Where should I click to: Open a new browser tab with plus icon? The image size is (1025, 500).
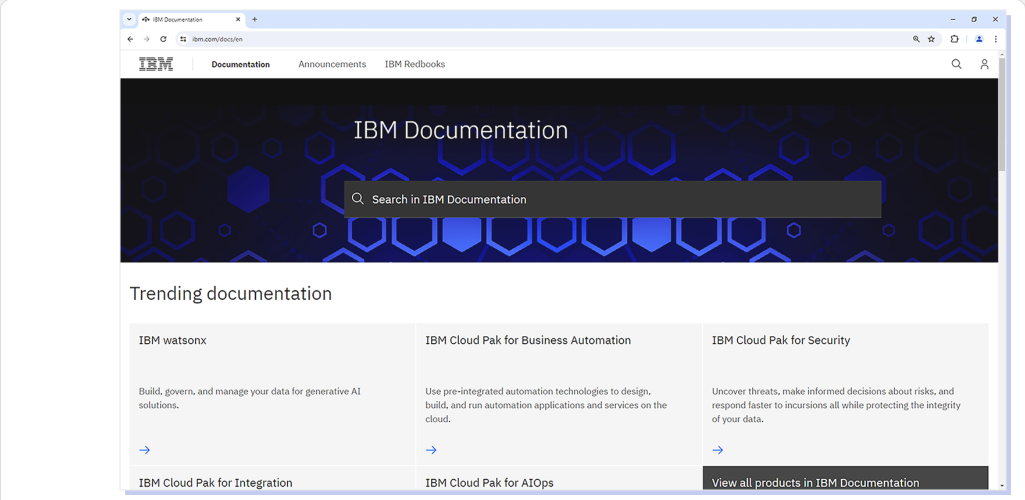click(254, 20)
